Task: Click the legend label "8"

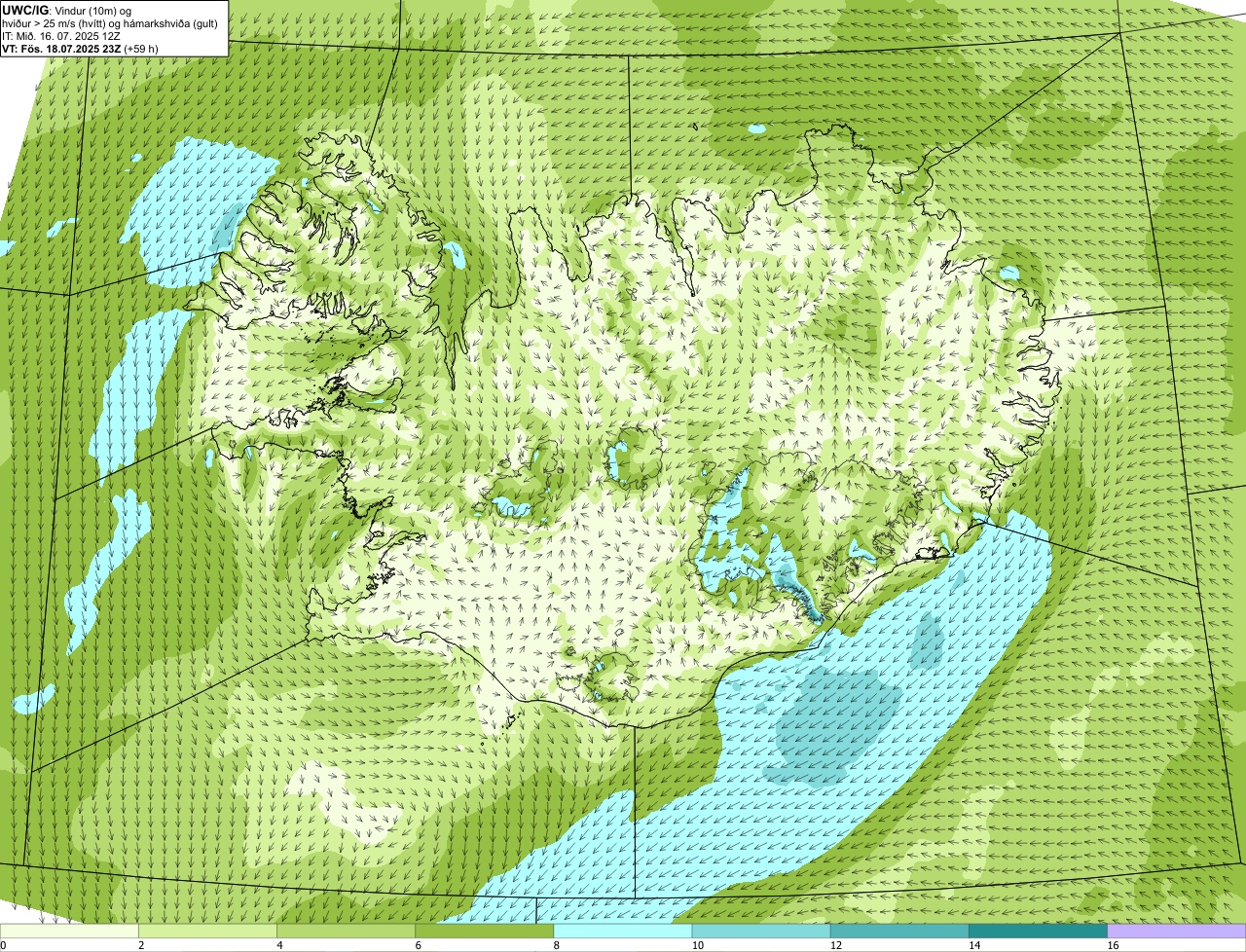Action: [556, 945]
